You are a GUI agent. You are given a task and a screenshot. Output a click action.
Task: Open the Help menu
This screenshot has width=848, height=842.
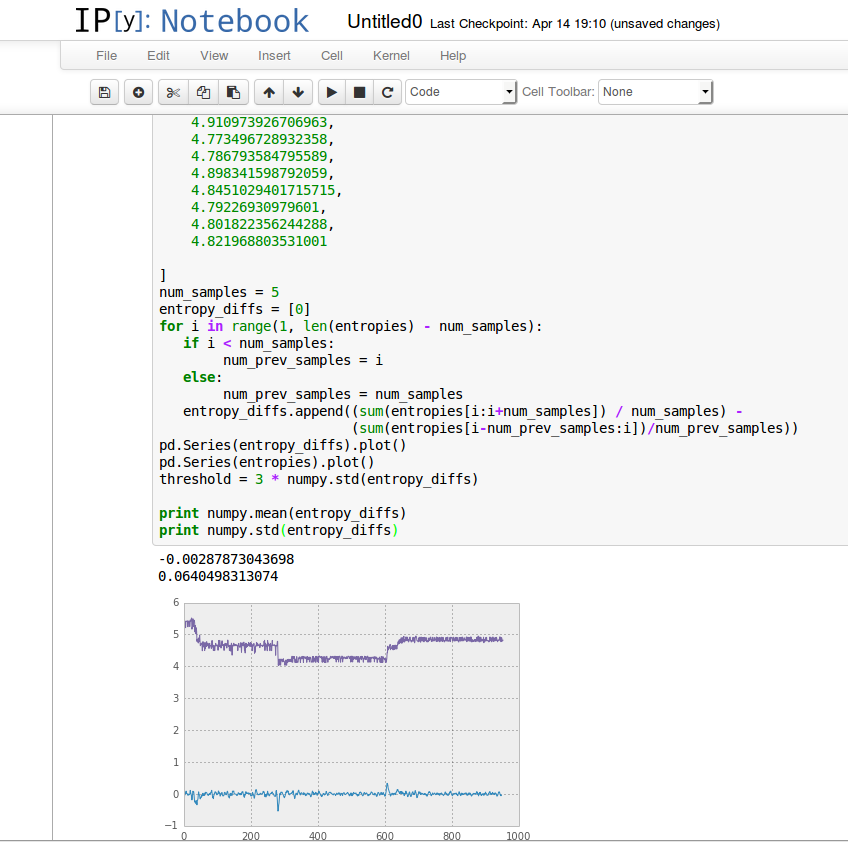coord(453,56)
